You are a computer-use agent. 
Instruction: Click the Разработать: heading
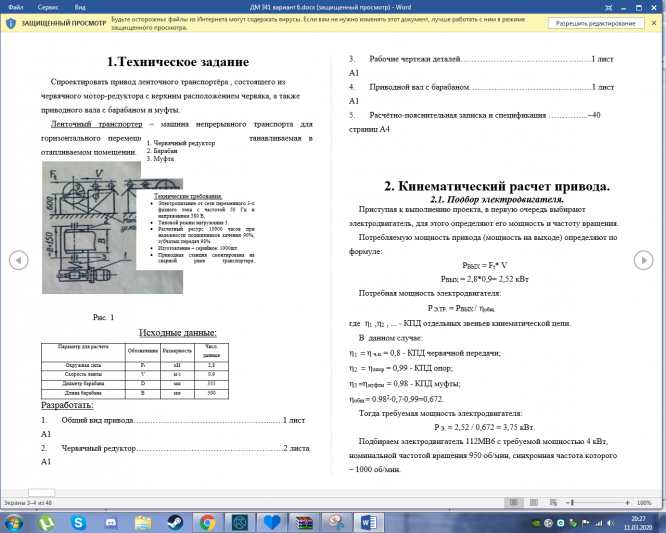67,405
